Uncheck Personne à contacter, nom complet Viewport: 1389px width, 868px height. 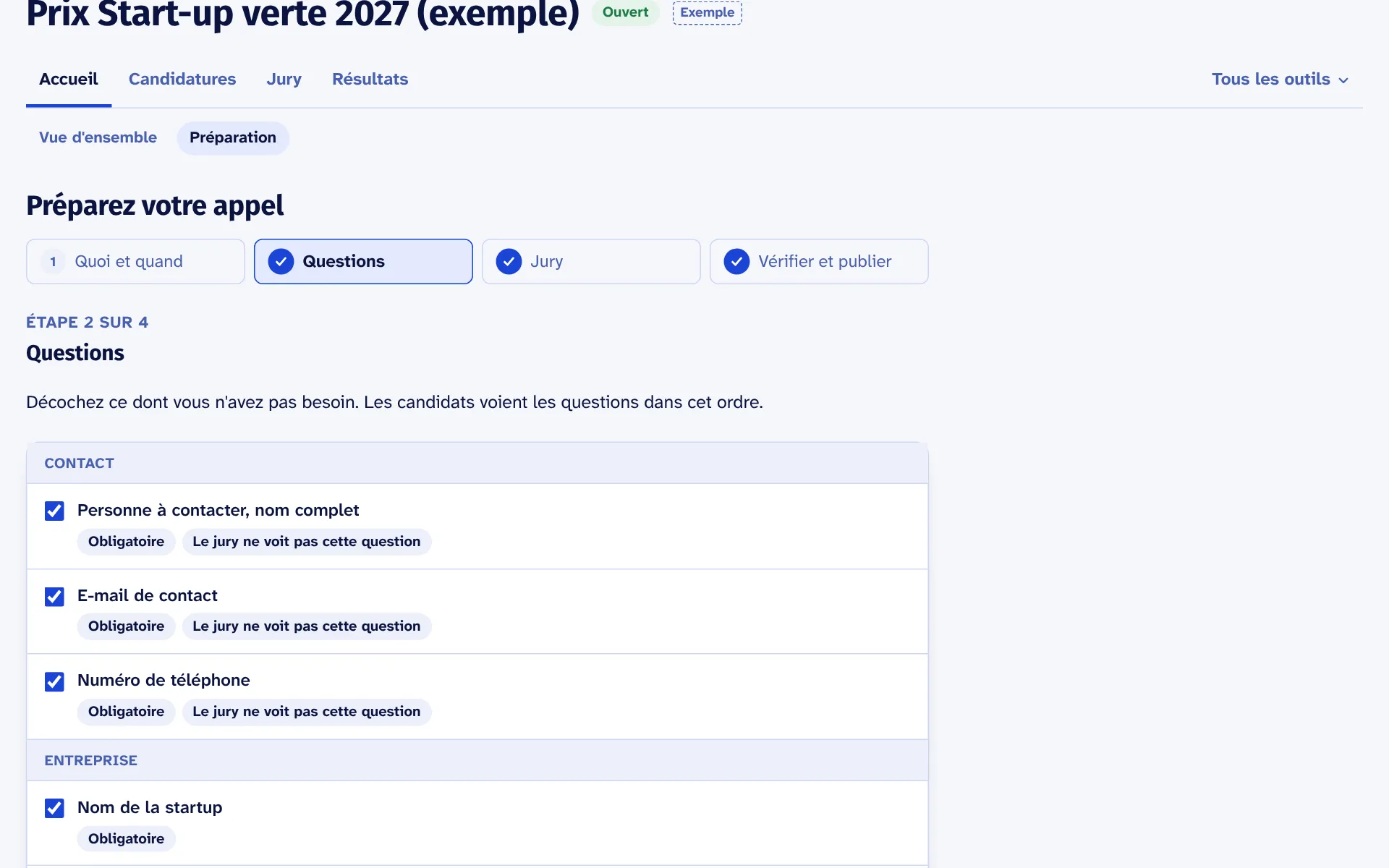pyautogui.click(x=54, y=511)
